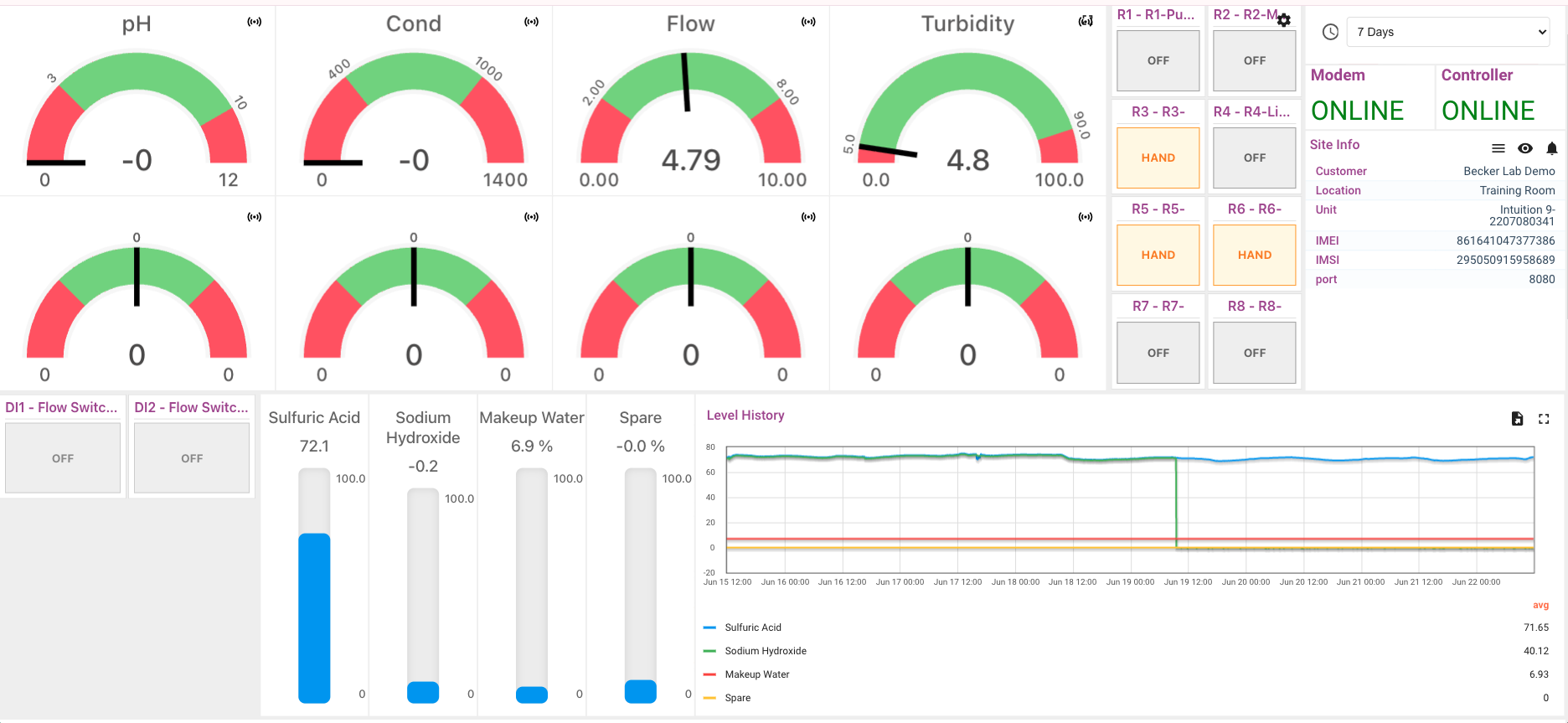Image resolution: width=1568 pixels, height=723 pixels.
Task: Click the Turbidity gauge signal icon
Action: [1086, 22]
